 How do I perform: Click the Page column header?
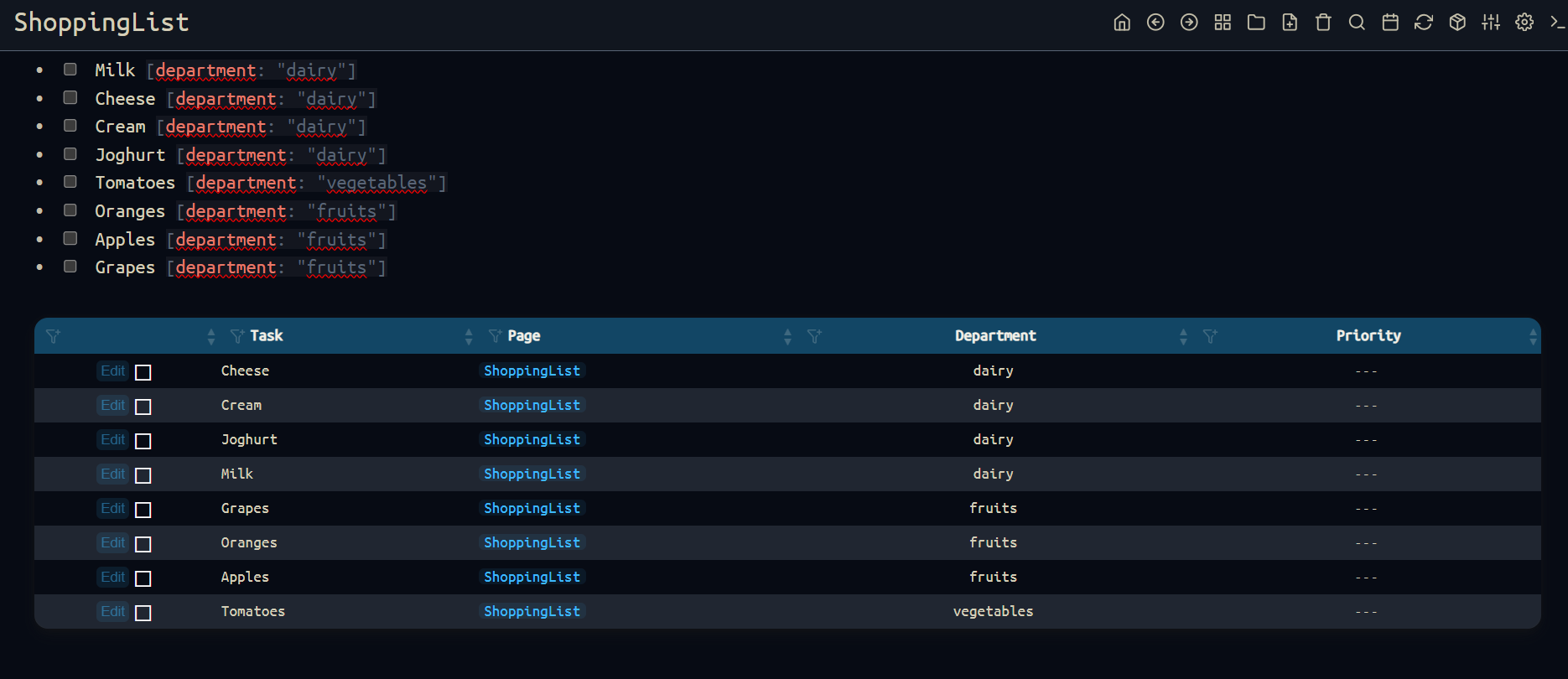pyautogui.click(x=523, y=336)
